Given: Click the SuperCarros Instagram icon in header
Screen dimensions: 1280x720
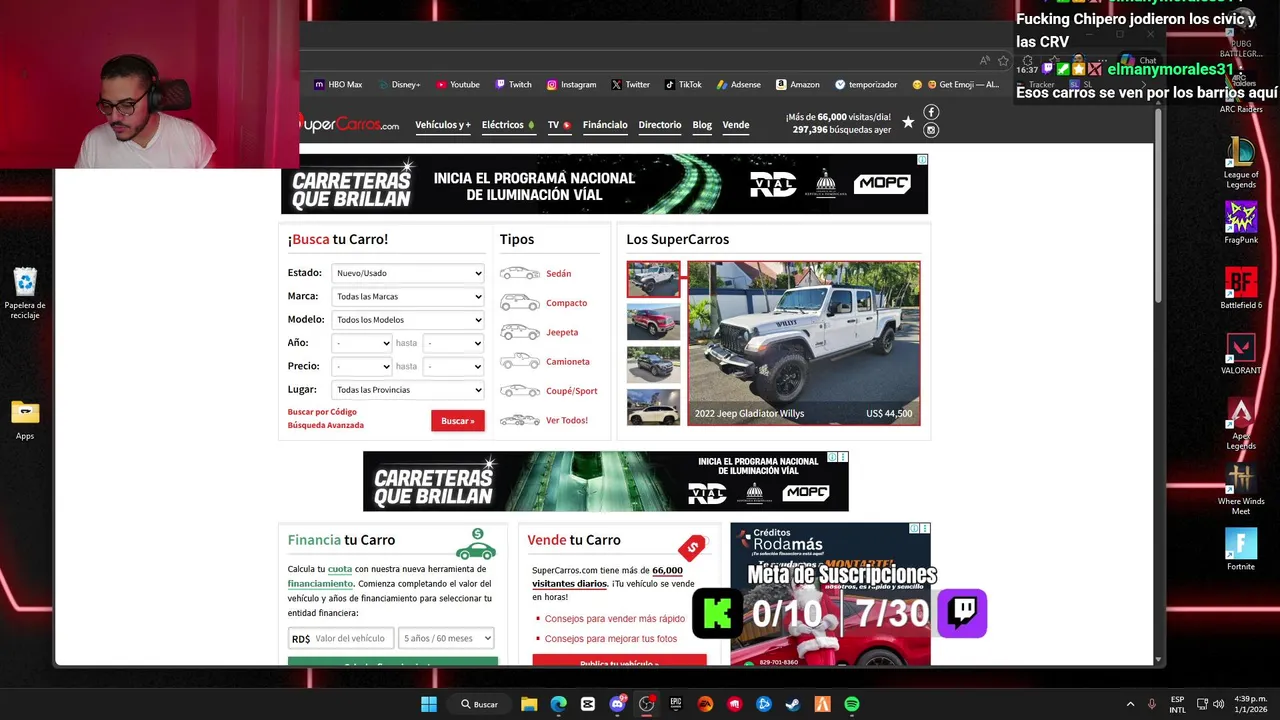Looking at the screenshot, I should click(931, 130).
